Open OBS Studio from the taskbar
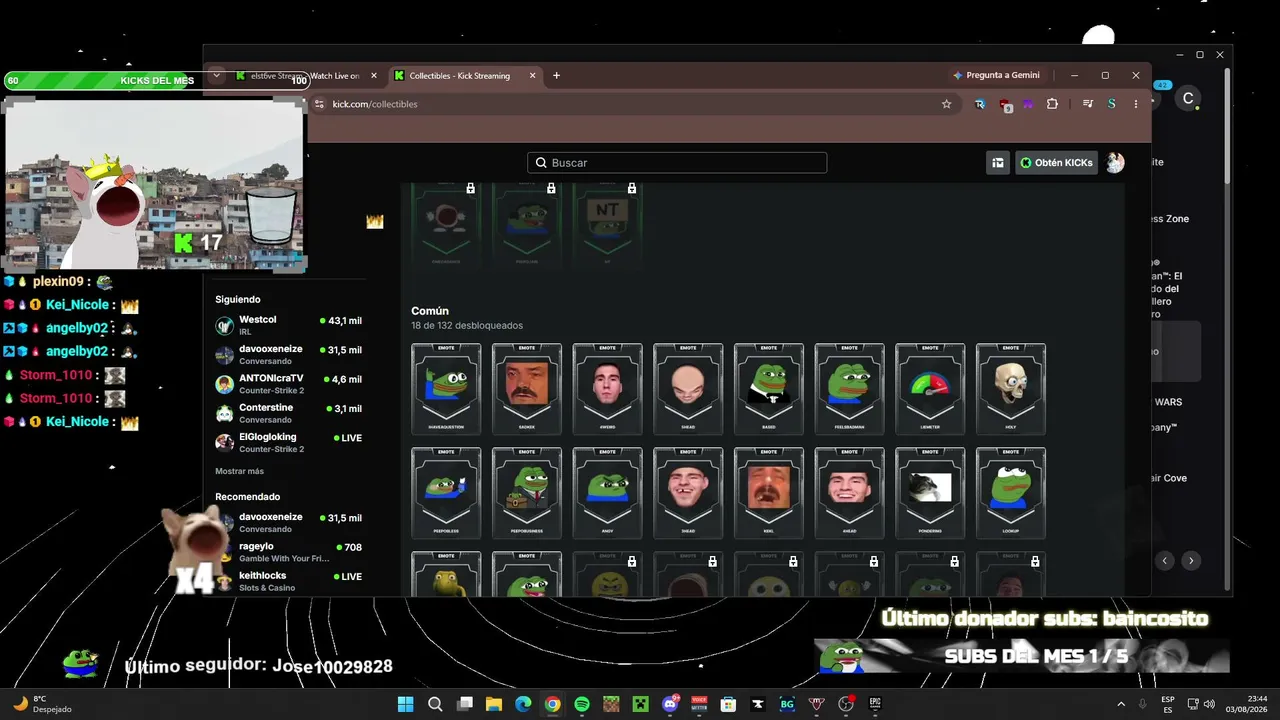The image size is (1280, 720). (x=846, y=704)
